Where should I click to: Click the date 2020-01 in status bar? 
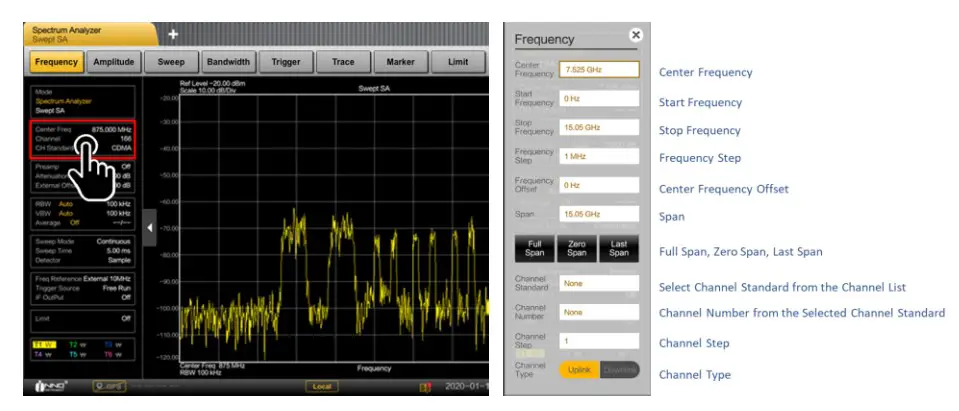[x=467, y=387]
